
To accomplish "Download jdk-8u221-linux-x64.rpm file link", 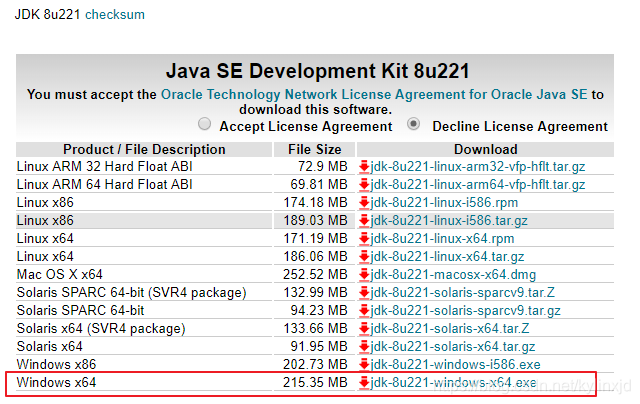I will click(442, 239).
